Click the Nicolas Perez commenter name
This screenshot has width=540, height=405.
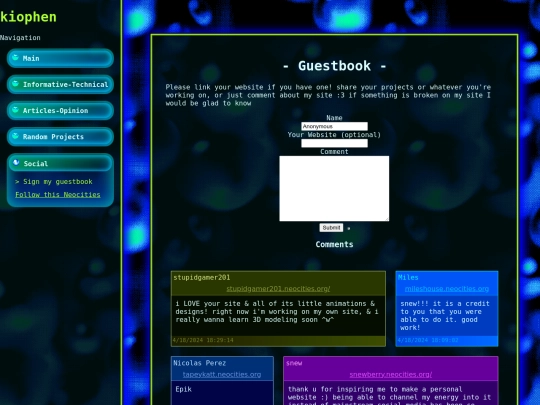(200, 363)
